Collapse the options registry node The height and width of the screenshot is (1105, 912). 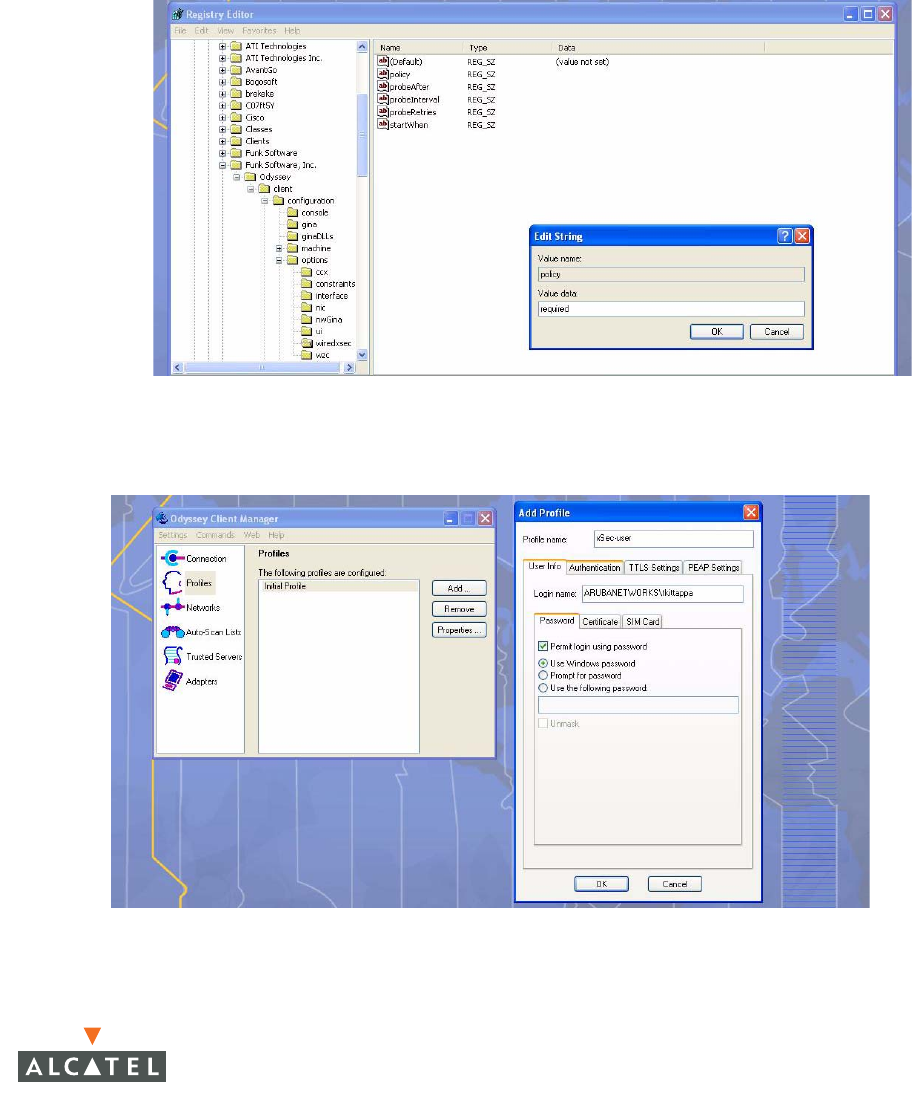click(279, 261)
